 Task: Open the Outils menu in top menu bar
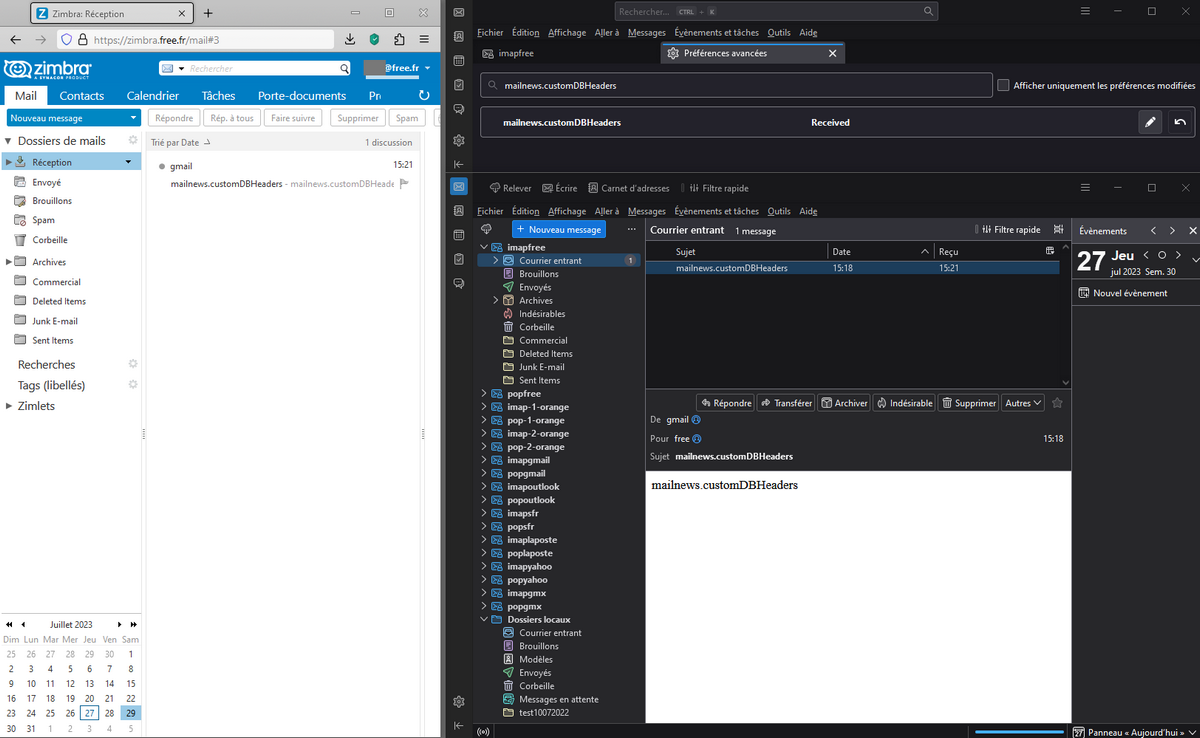coord(779,32)
